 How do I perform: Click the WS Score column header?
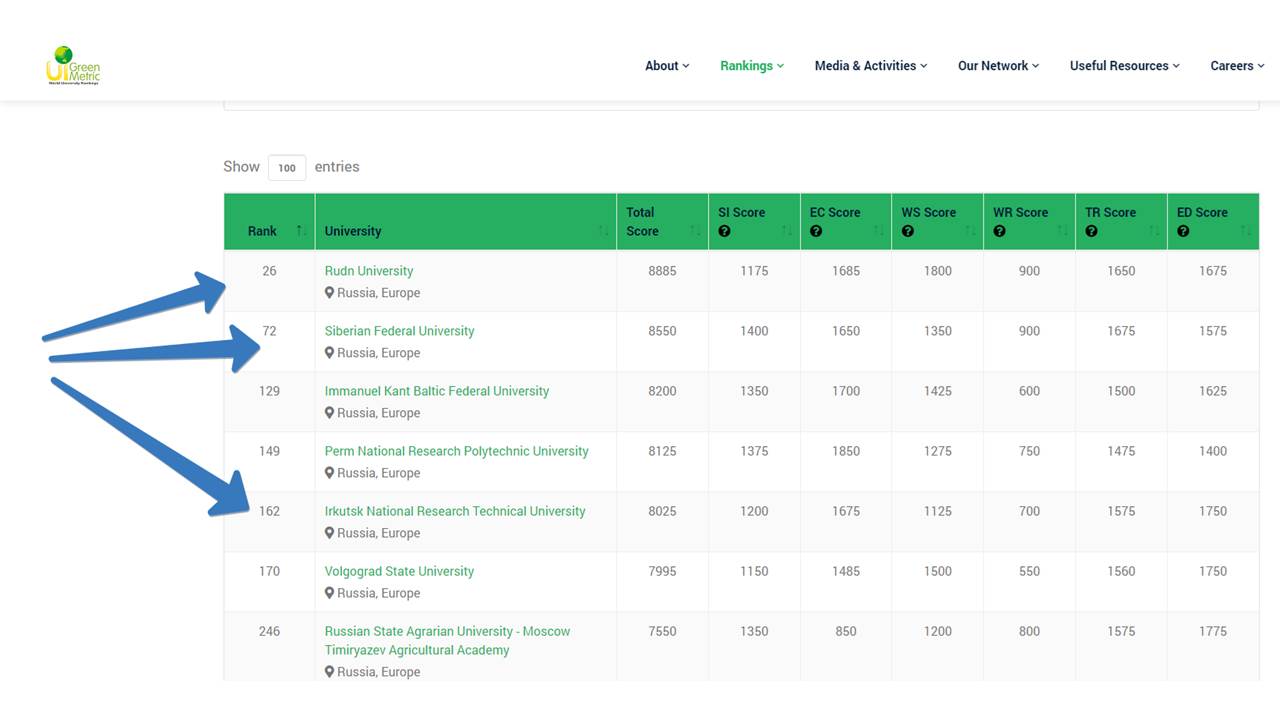[938, 221]
